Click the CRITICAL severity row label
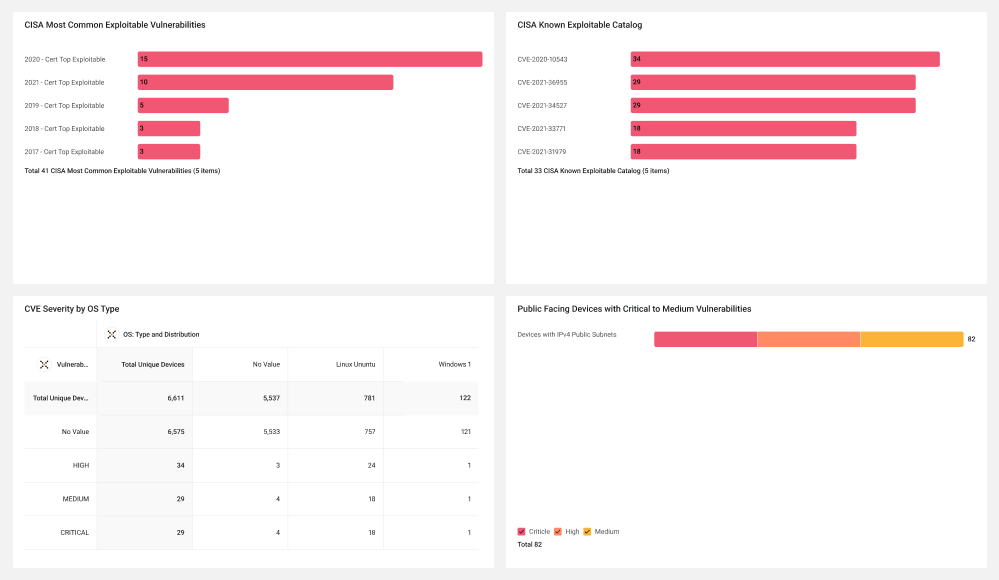 75,533
